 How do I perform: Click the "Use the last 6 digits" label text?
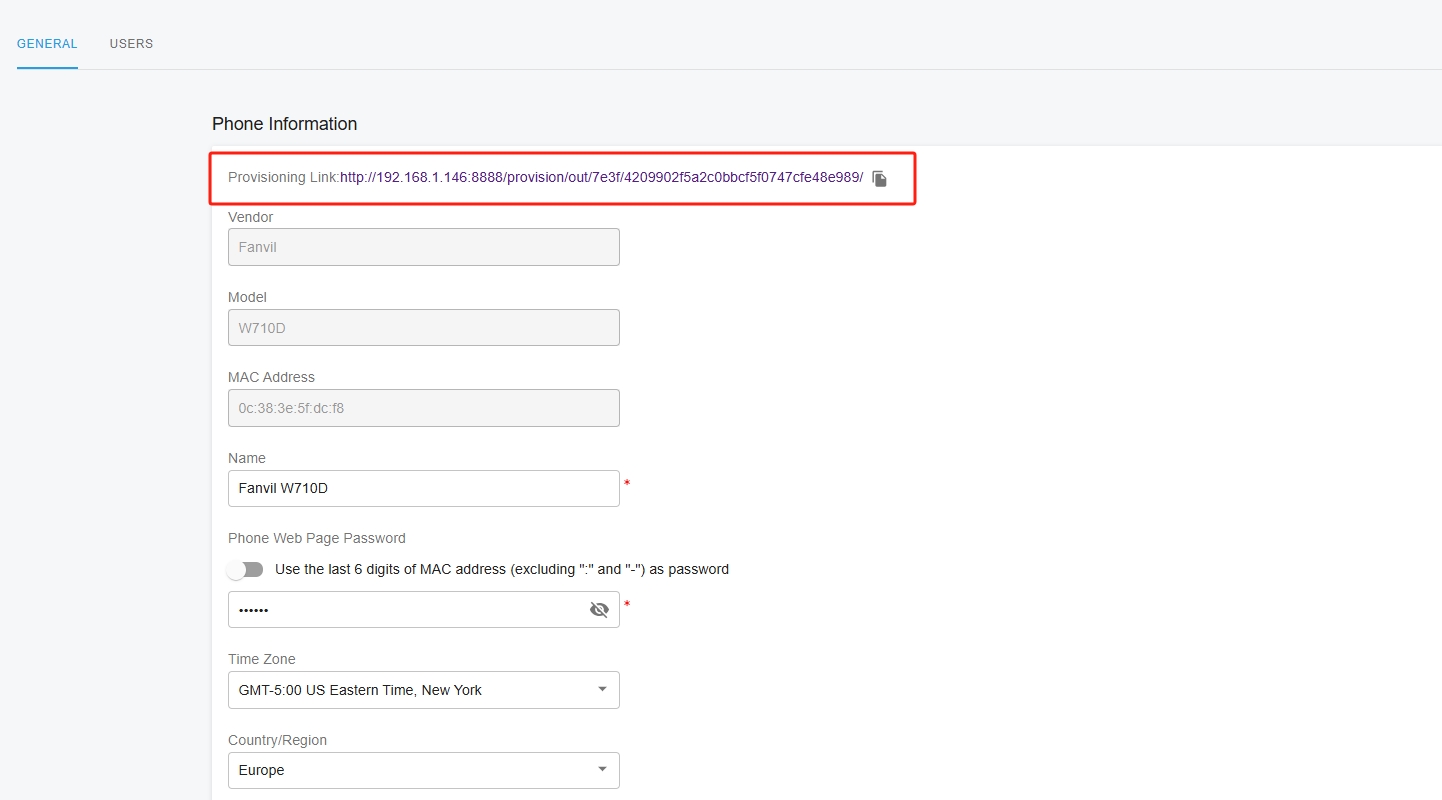[x=501, y=570]
